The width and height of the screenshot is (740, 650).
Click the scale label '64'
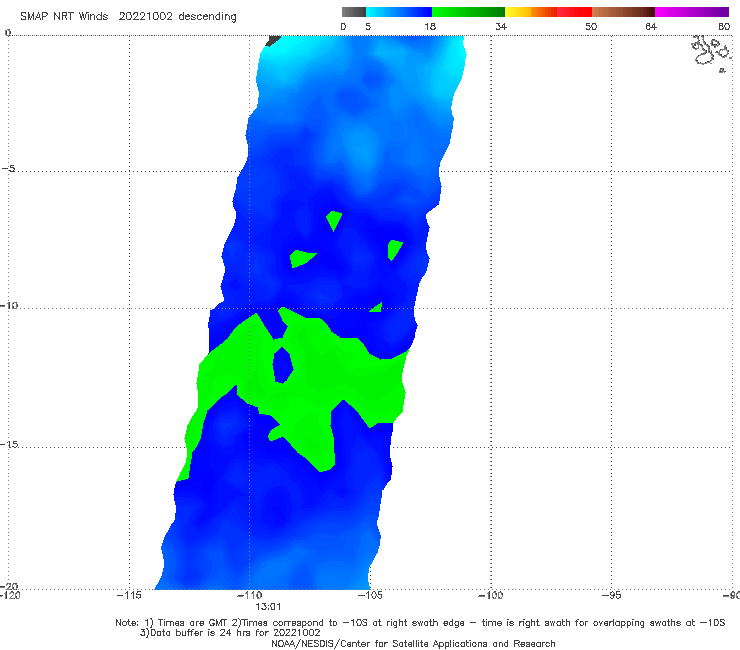(651, 27)
